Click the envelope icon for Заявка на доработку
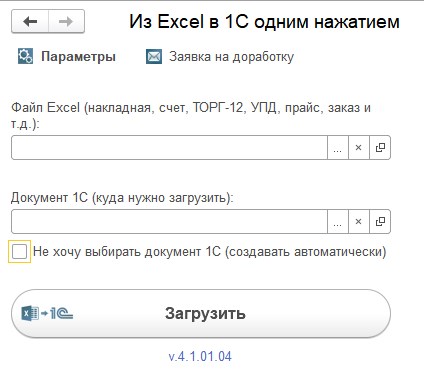Viewport: 424px width, 387px height. coord(154,56)
